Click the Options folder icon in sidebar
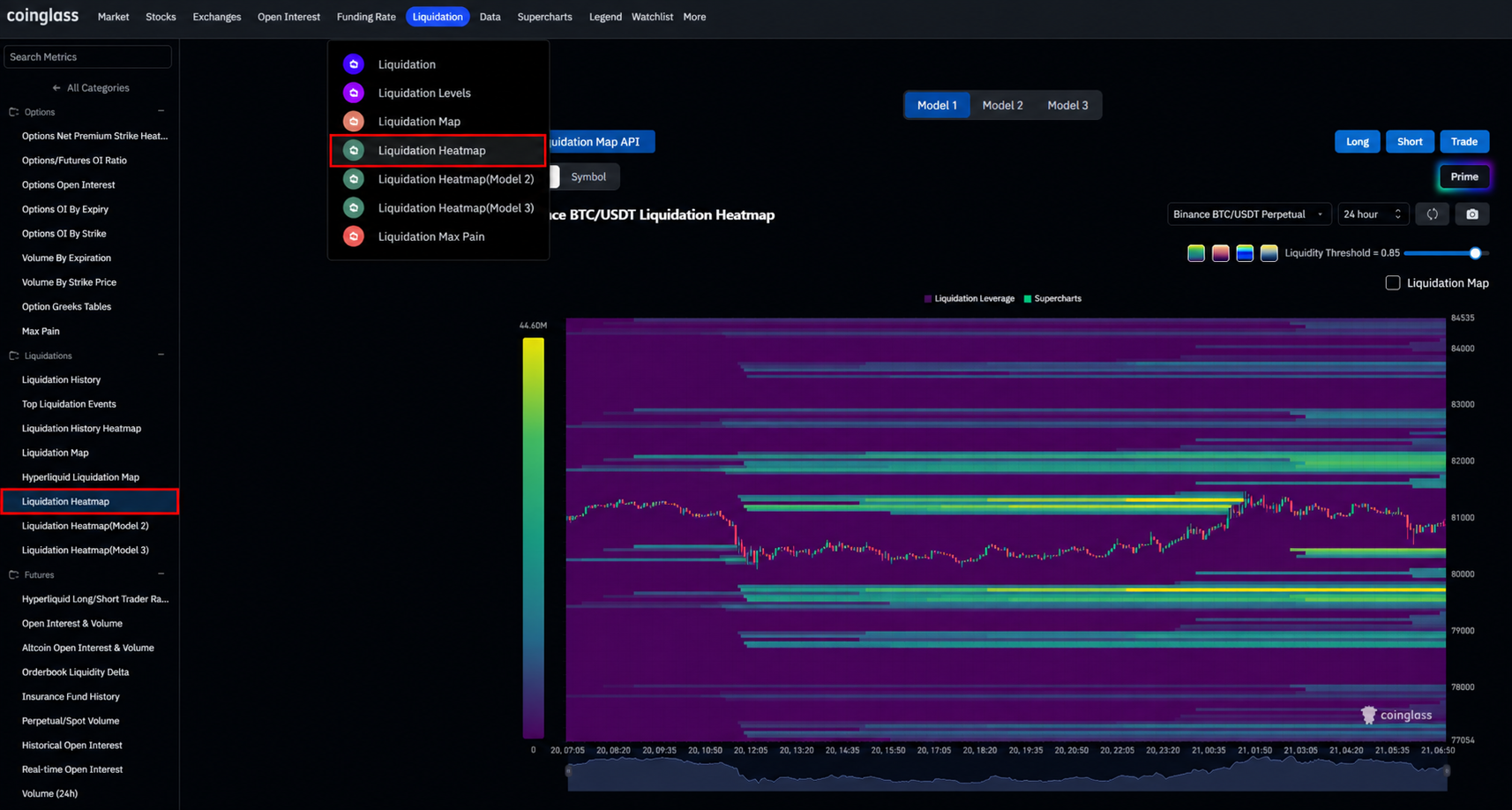Image resolution: width=1512 pixels, height=810 pixels. click(14, 112)
